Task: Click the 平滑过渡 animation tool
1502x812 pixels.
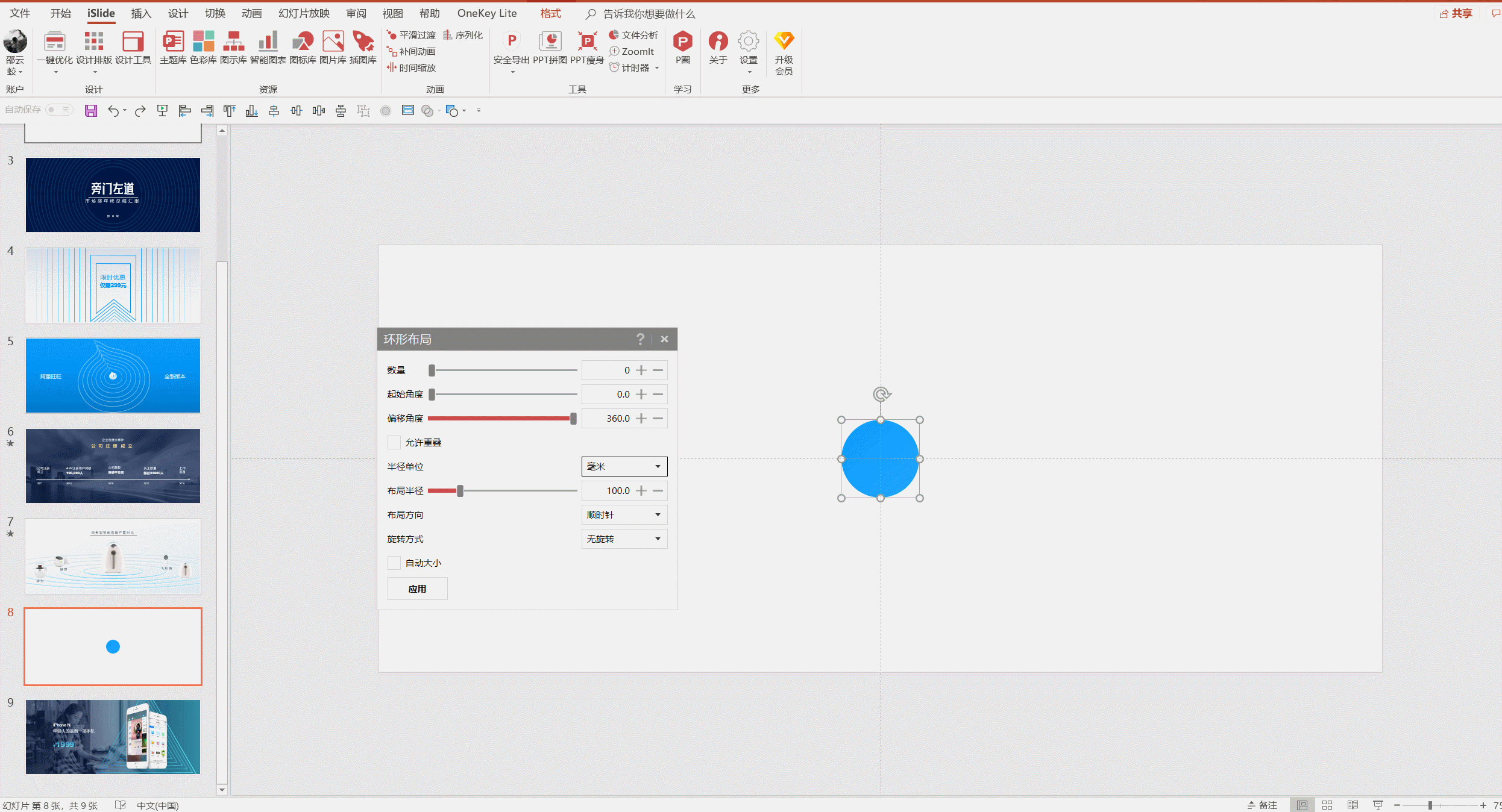Action: [411, 35]
